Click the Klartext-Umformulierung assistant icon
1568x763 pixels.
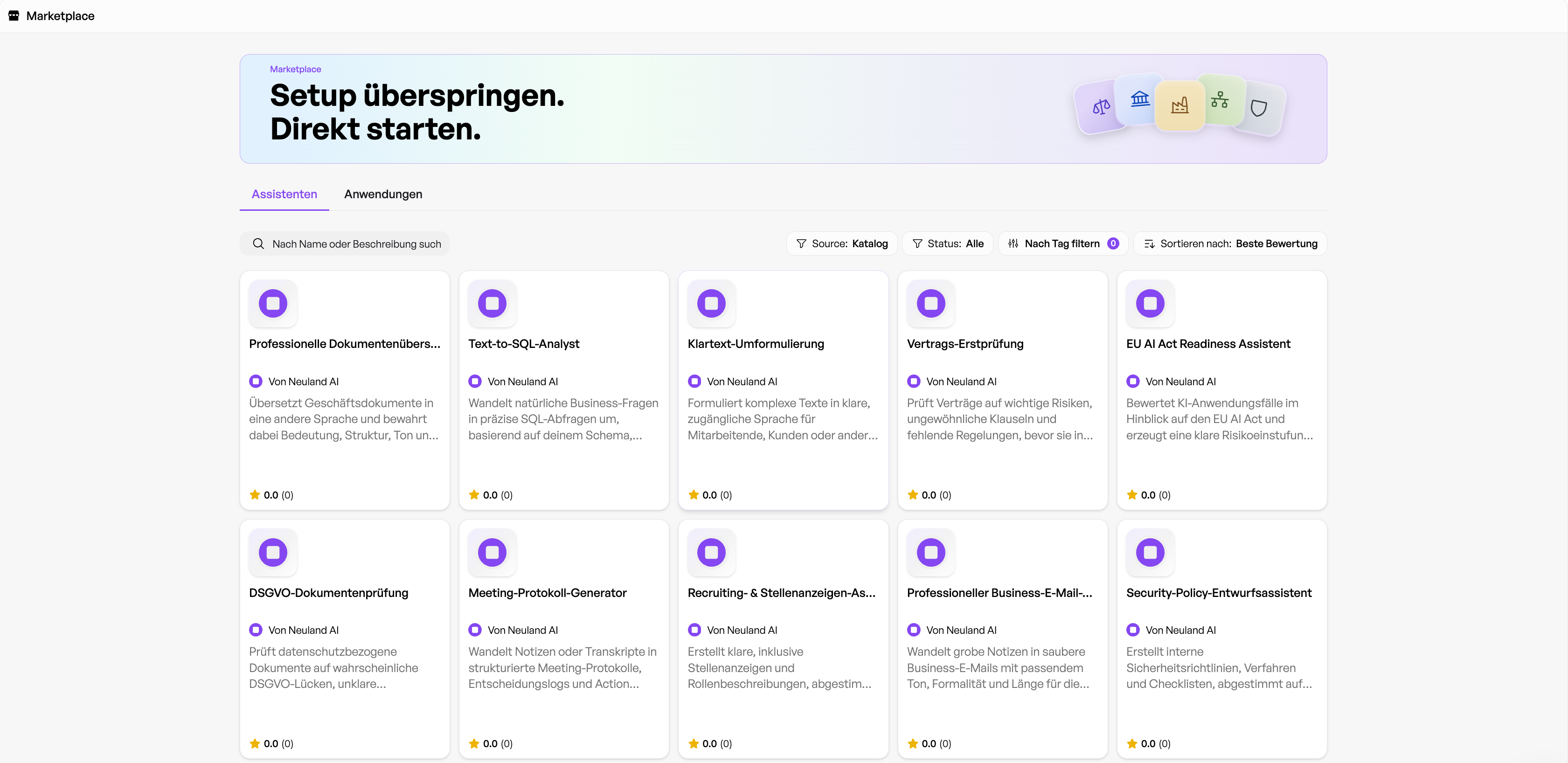pyautogui.click(x=711, y=303)
